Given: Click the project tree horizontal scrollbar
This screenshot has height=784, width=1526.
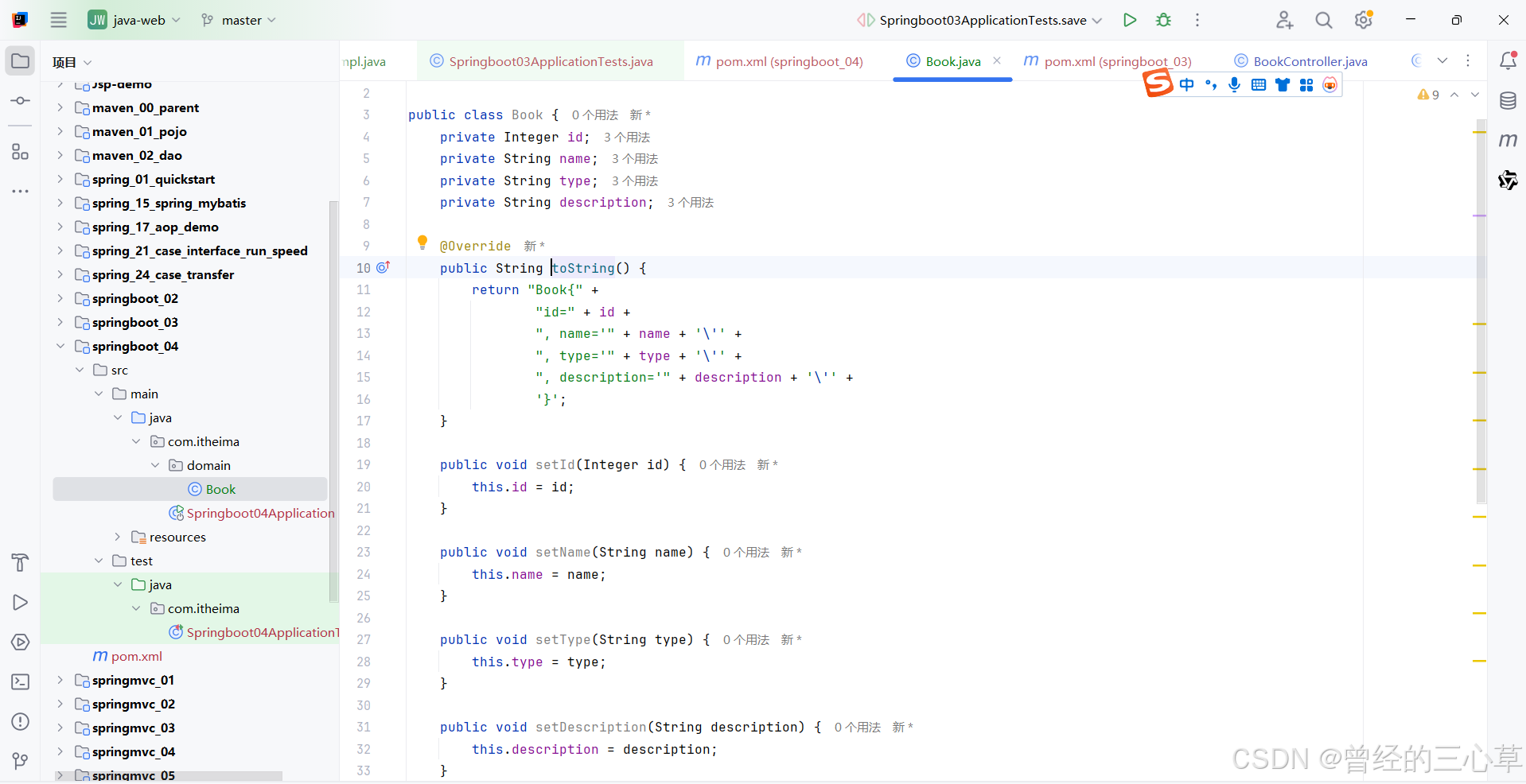Looking at the screenshot, I should click(x=167, y=775).
